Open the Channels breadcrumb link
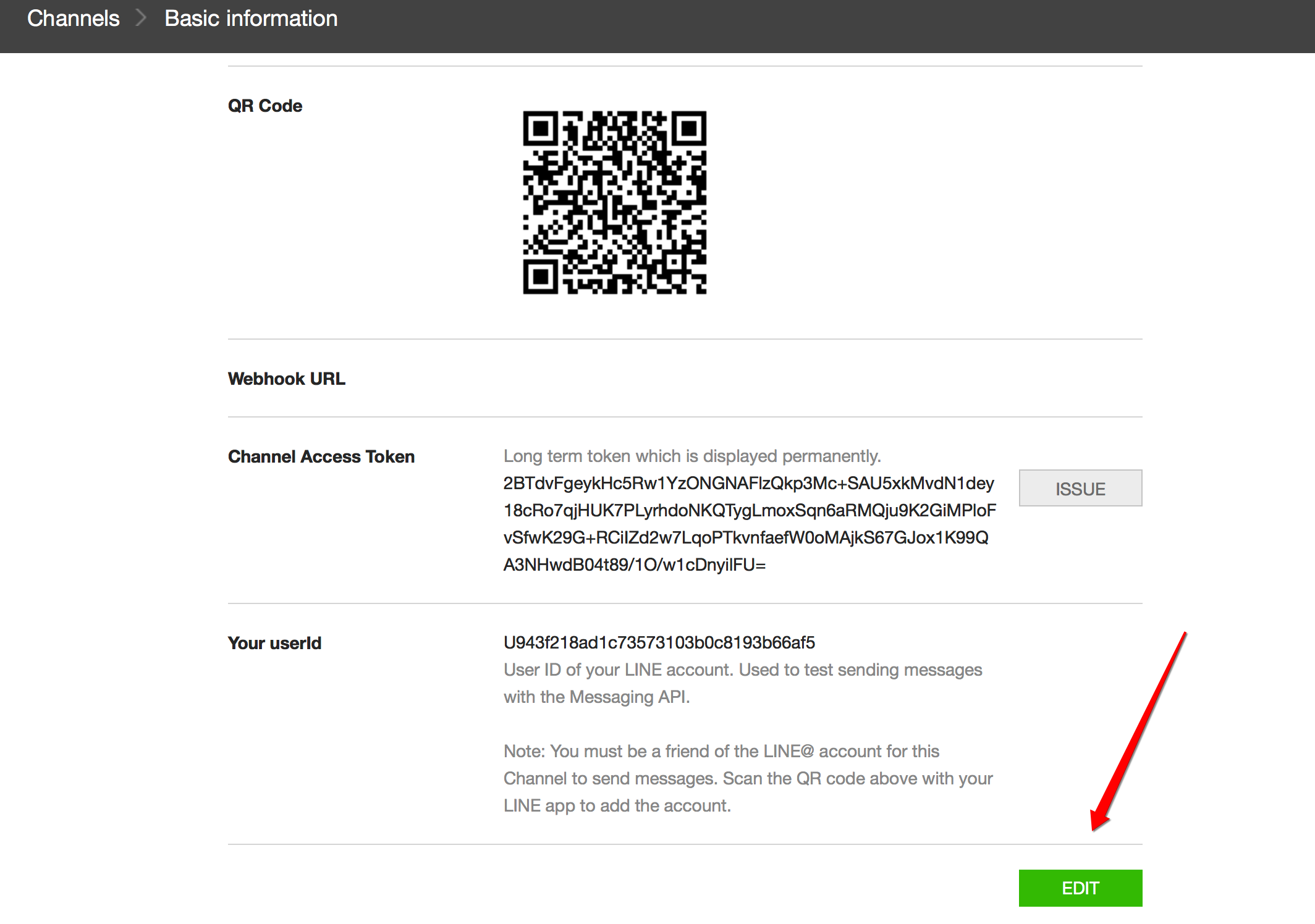 click(73, 19)
